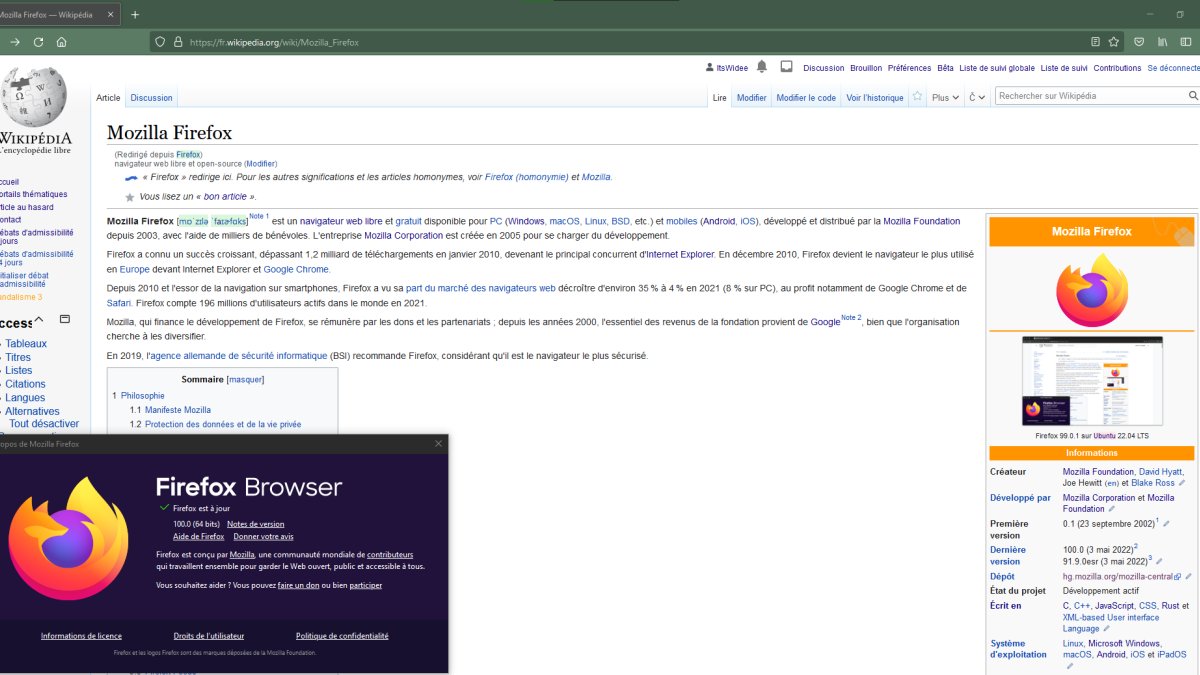
Task: Click the padlock site security icon
Action: pos(178,42)
